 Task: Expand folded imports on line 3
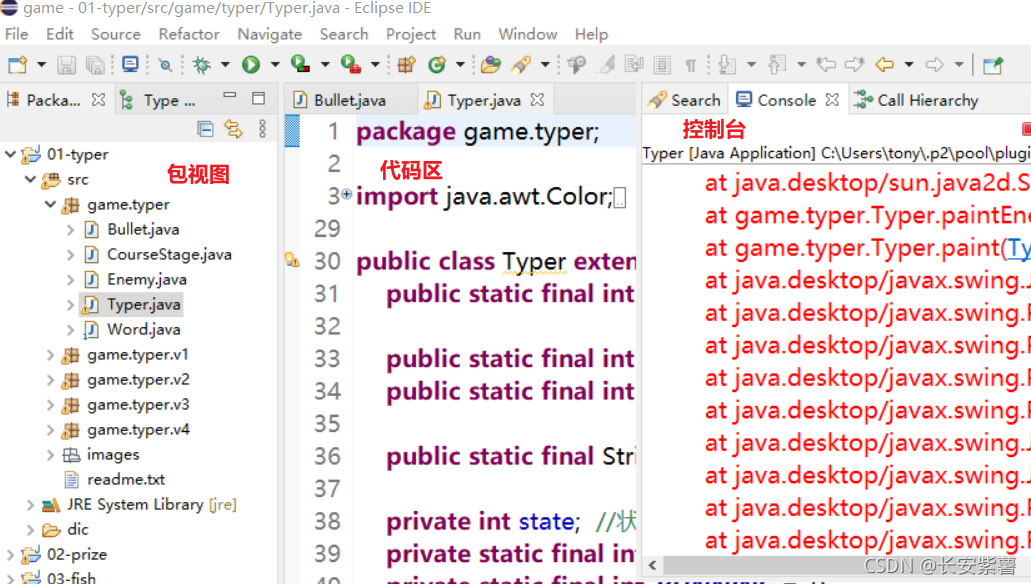(x=347, y=194)
